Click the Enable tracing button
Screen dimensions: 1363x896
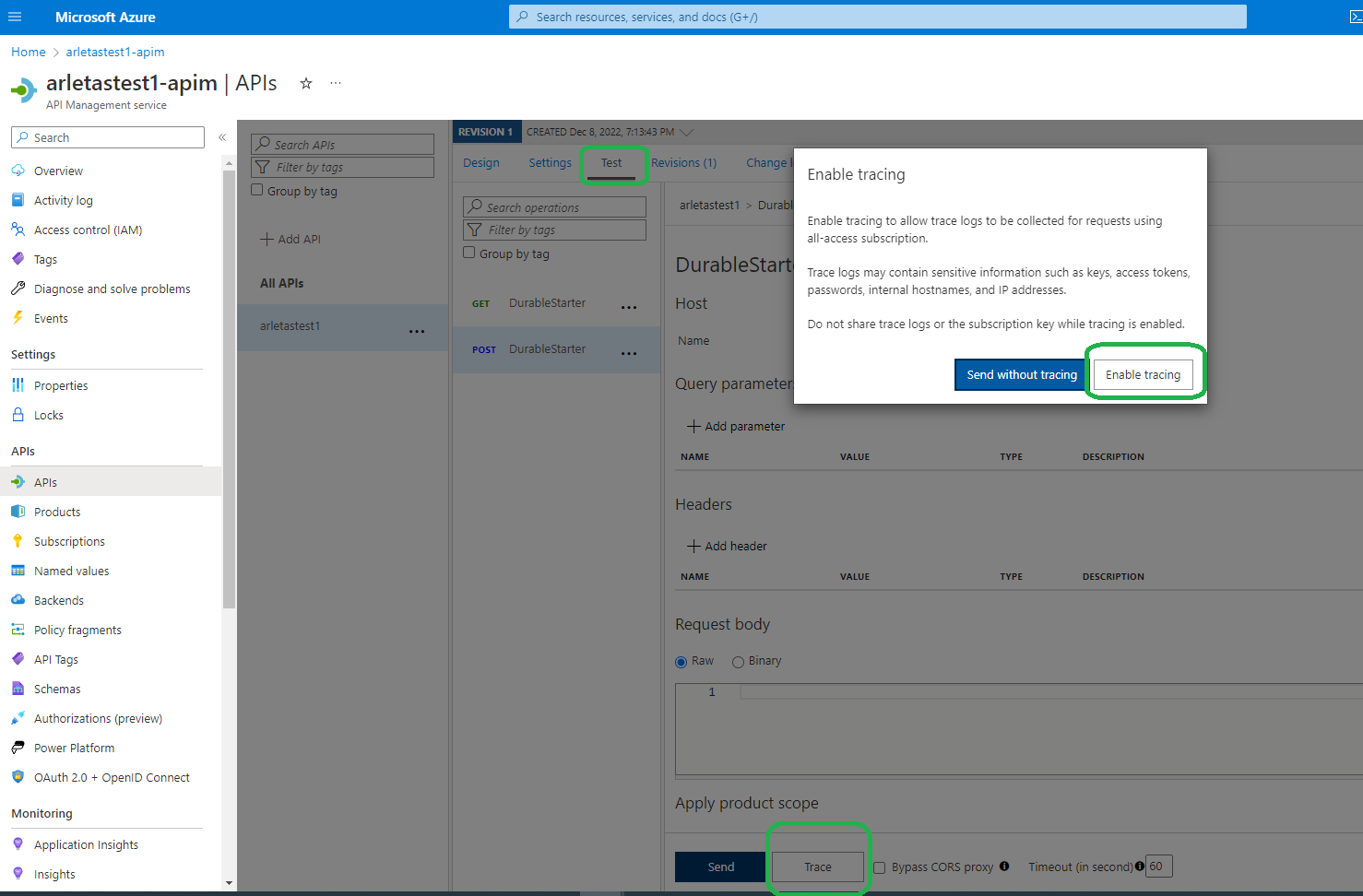click(x=1144, y=375)
